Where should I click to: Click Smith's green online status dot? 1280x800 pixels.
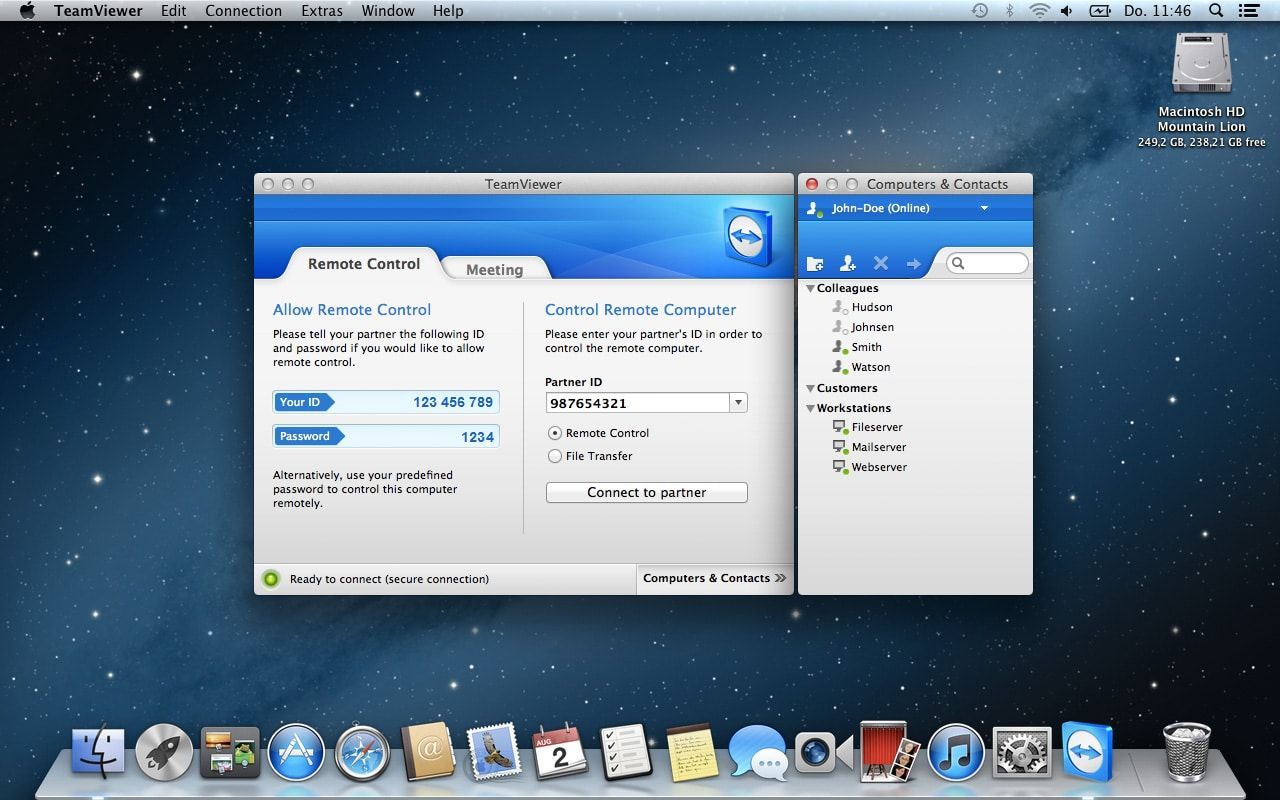(x=843, y=349)
